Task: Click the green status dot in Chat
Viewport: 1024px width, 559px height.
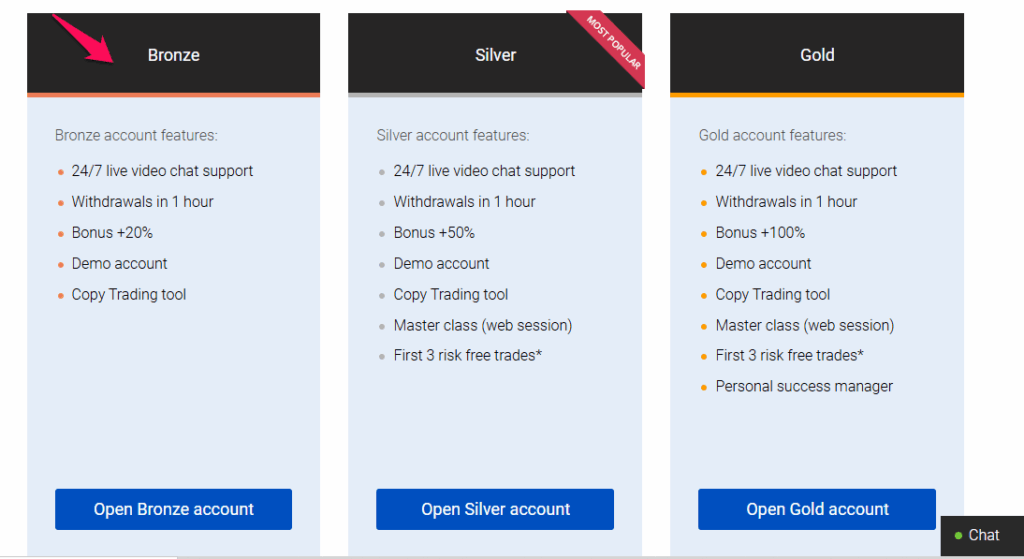Action: [x=958, y=535]
